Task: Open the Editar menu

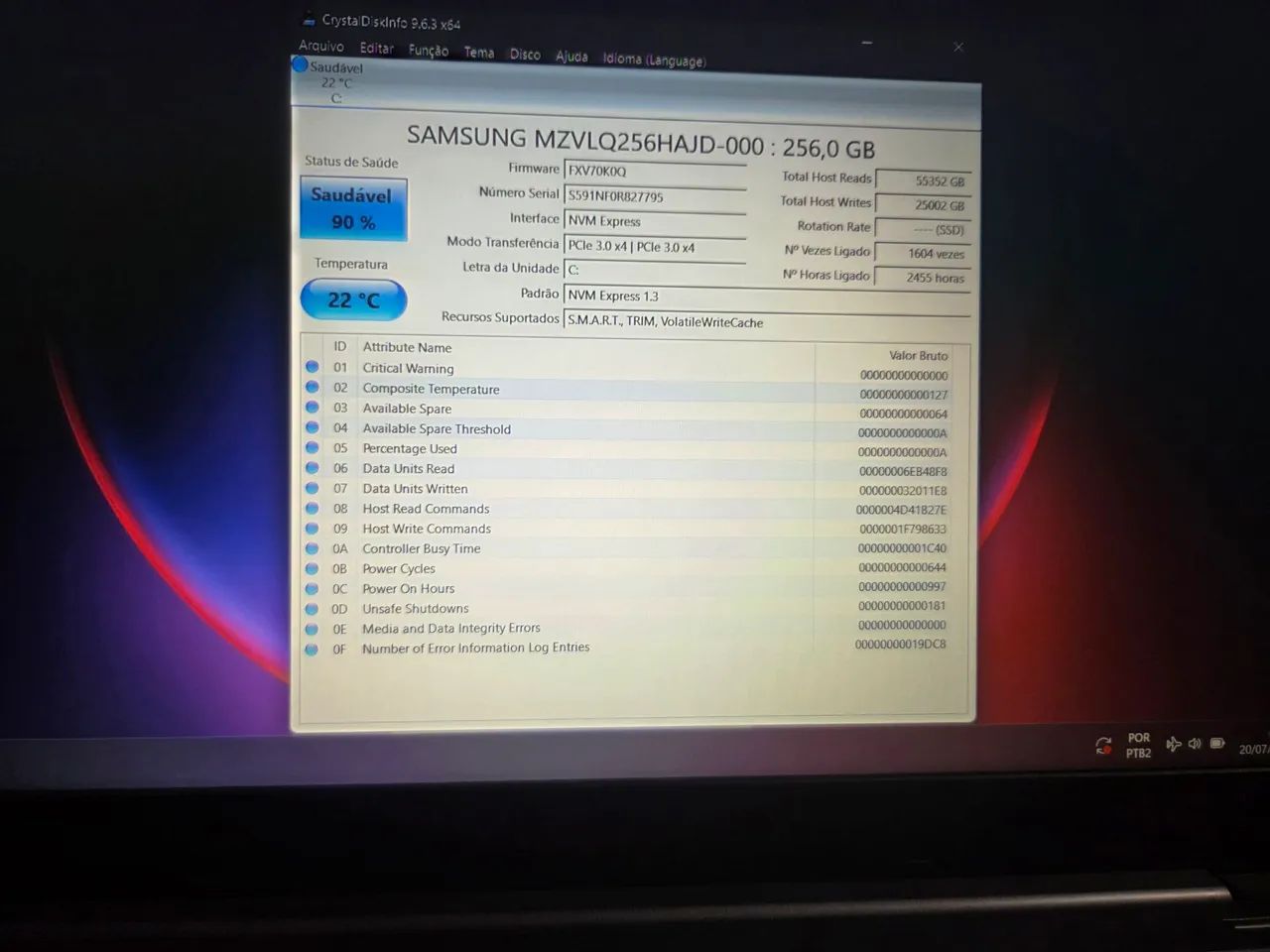Action: click(x=376, y=48)
